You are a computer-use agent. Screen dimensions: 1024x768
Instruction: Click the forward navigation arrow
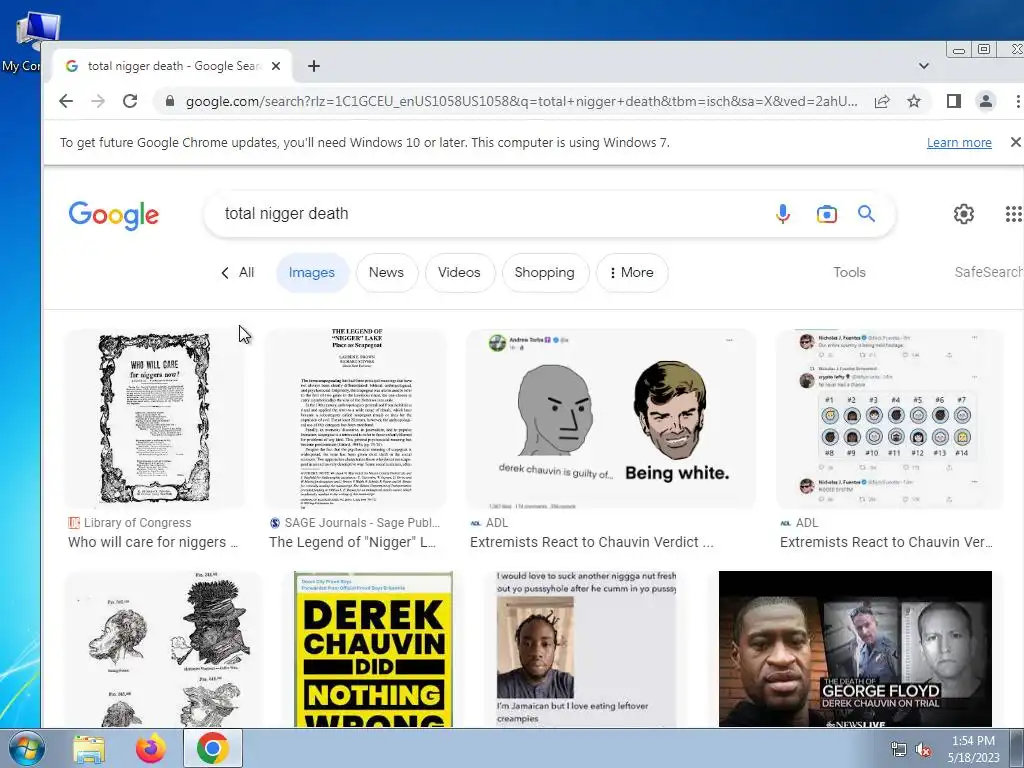98,101
